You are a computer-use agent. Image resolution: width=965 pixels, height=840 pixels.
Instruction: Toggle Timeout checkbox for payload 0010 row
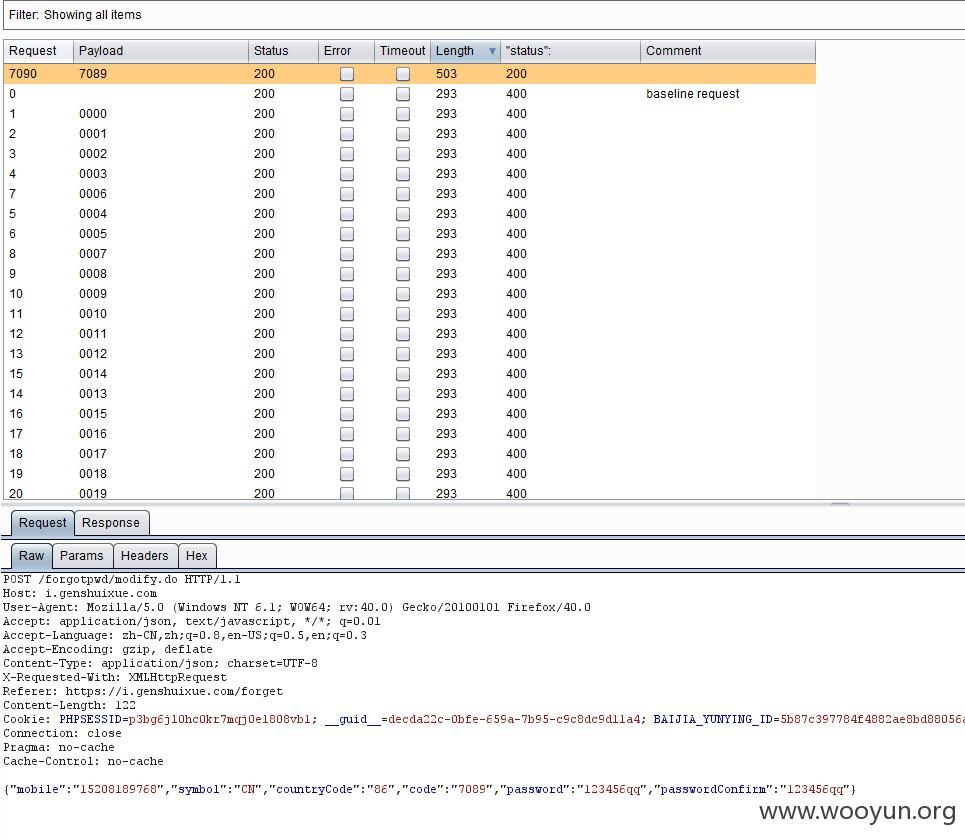403,314
